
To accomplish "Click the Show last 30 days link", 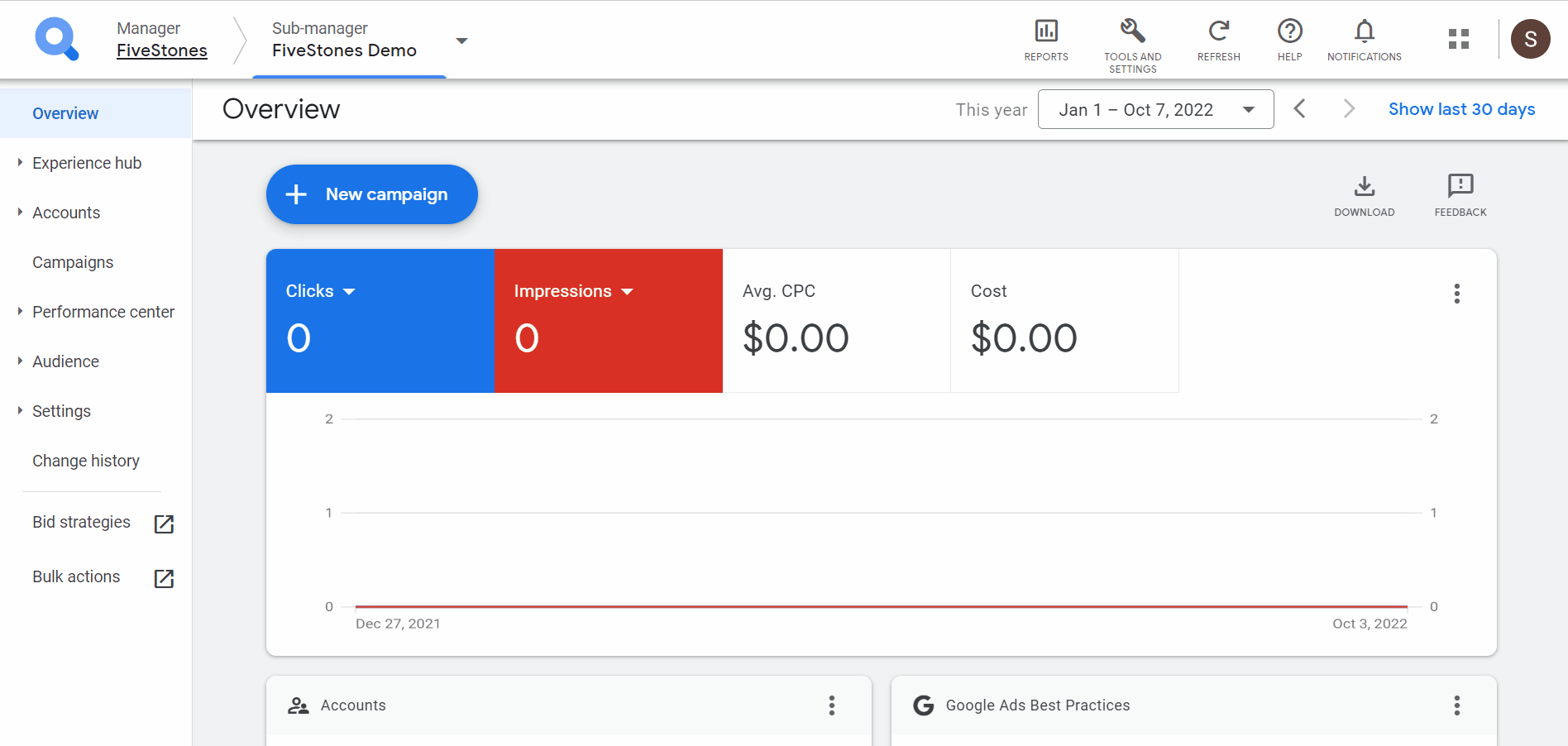I will [x=1461, y=109].
